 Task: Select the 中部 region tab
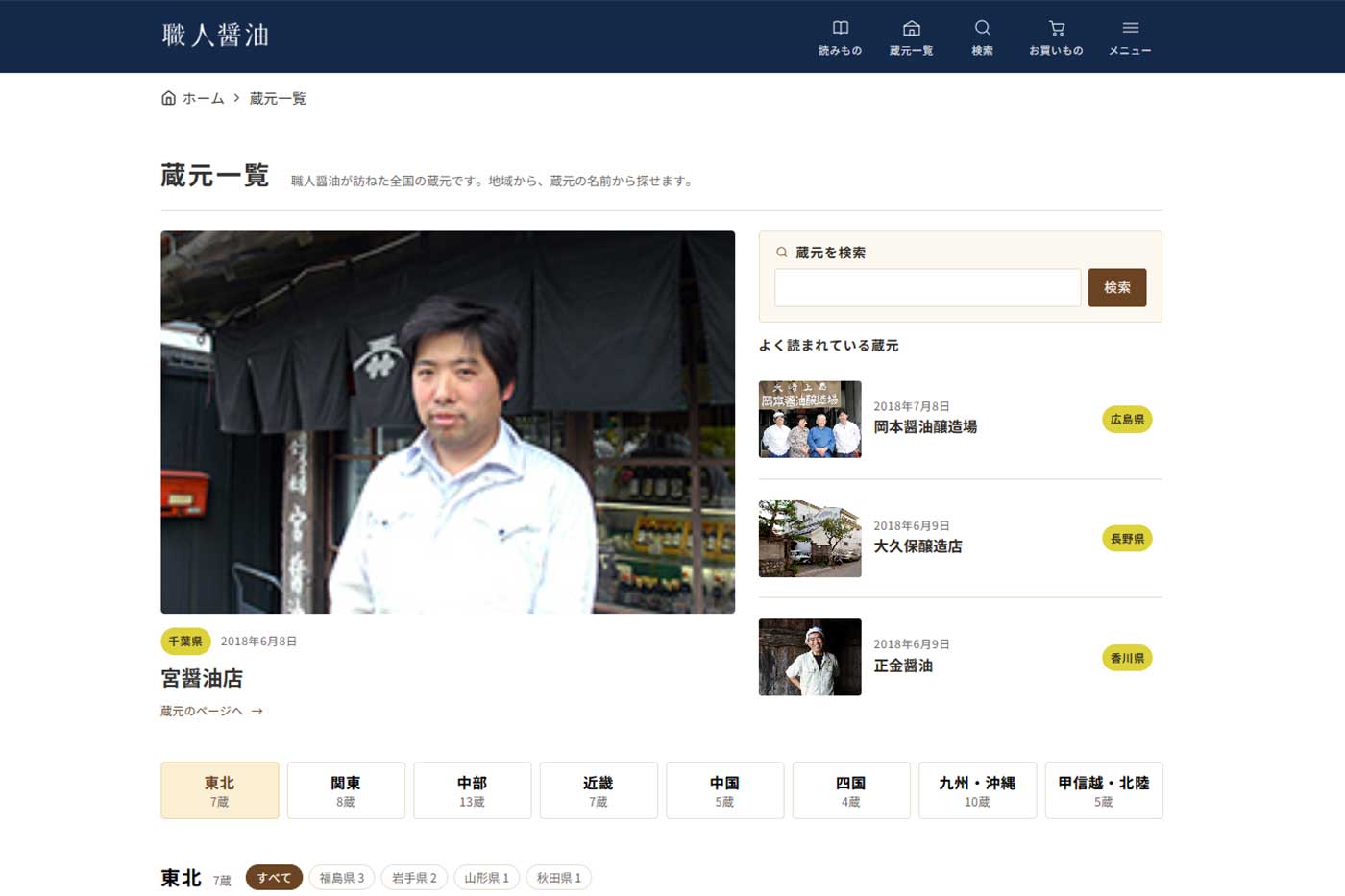473,790
